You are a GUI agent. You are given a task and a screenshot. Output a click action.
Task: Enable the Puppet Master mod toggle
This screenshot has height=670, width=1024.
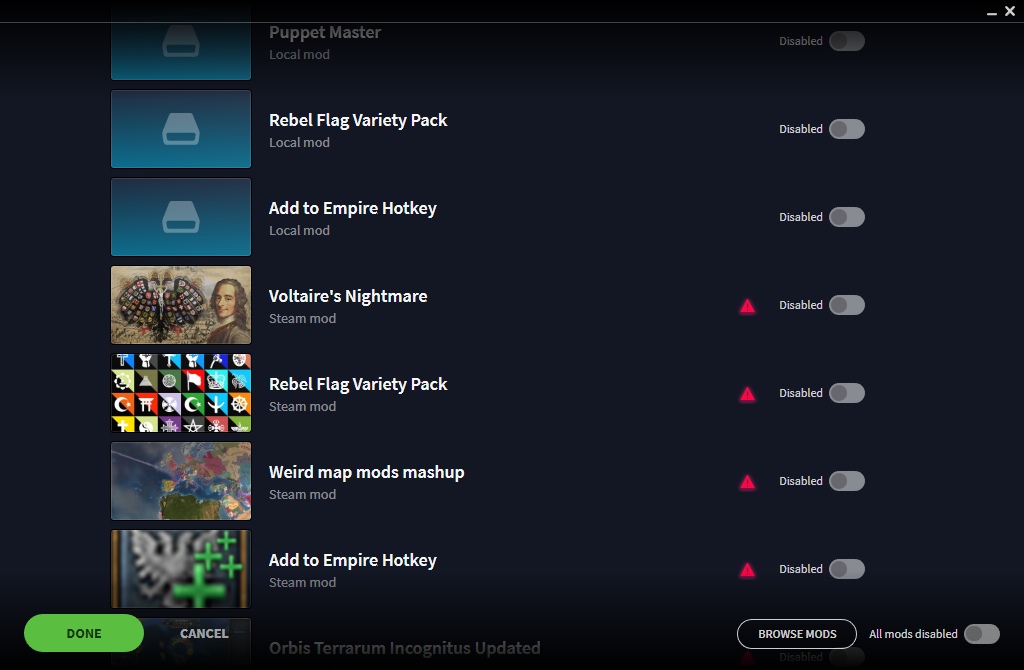tap(847, 41)
